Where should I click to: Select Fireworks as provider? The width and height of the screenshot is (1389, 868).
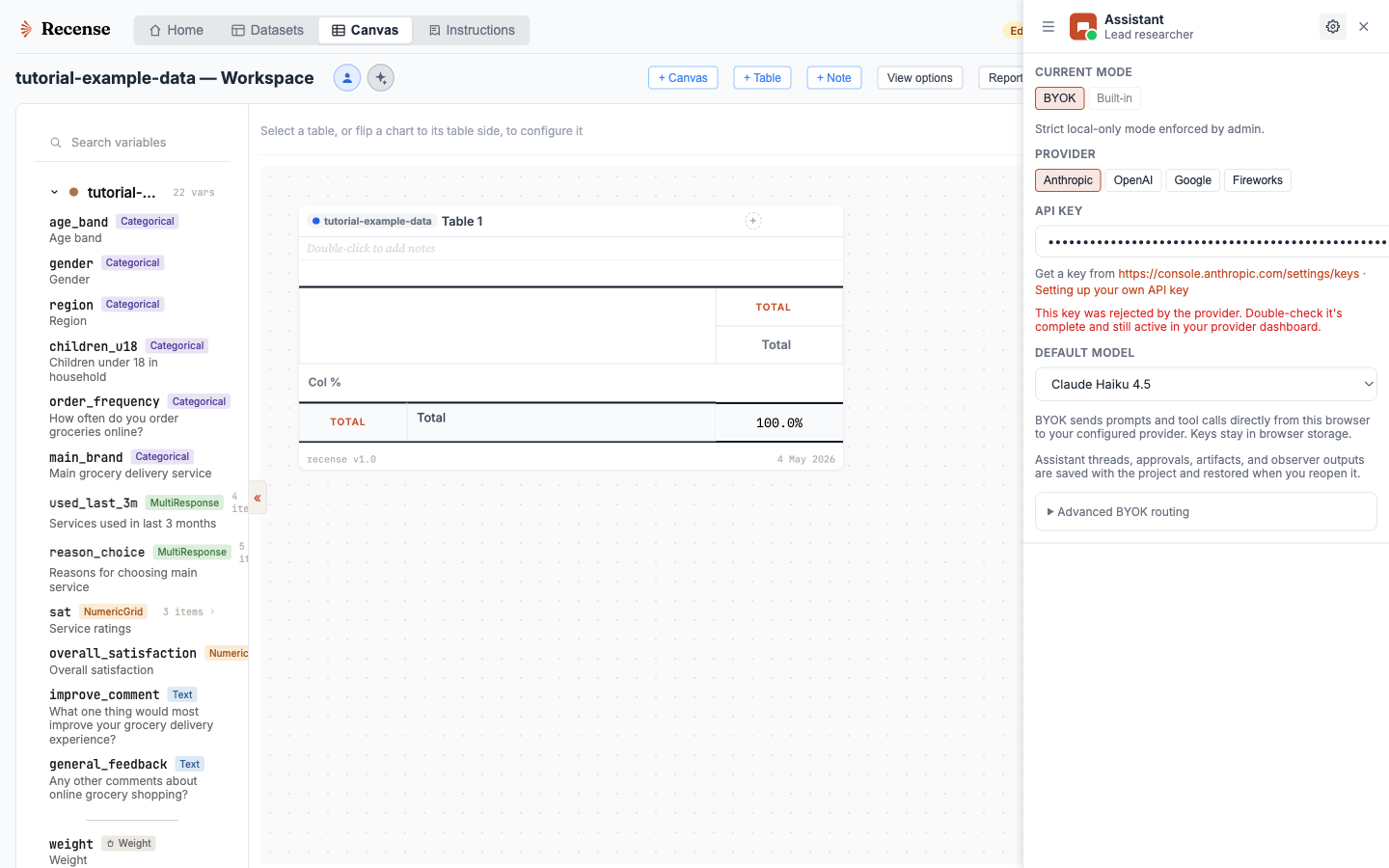(x=1258, y=180)
